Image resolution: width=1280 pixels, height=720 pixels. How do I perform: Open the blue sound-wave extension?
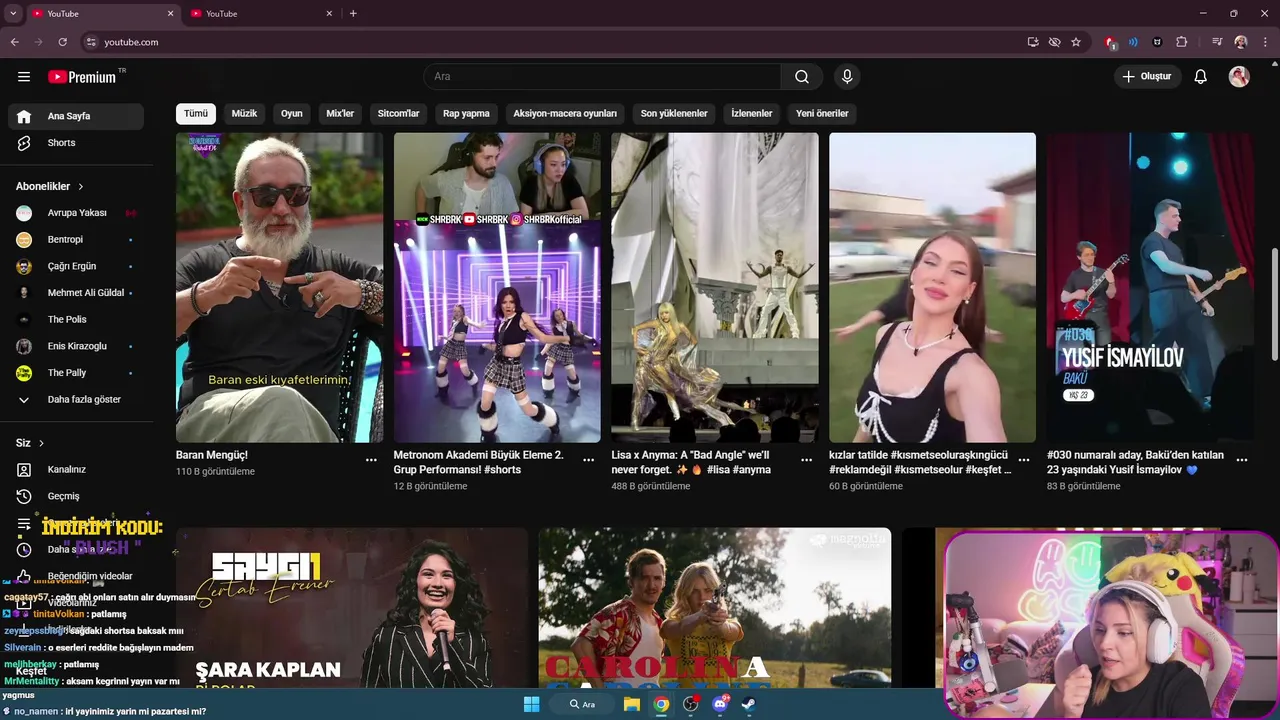click(1133, 42)
